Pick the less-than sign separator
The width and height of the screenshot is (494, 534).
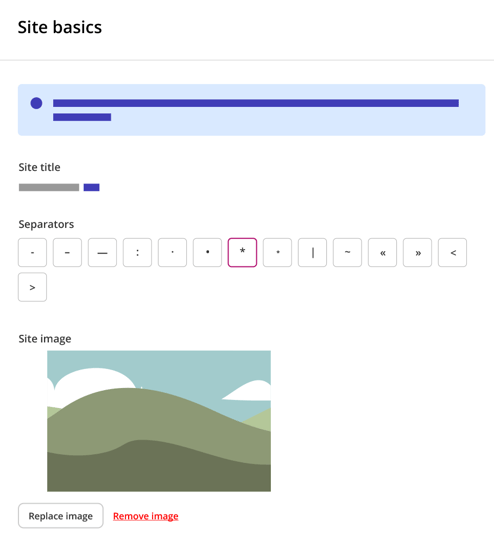pyautogui.click(x=452, y=252)
